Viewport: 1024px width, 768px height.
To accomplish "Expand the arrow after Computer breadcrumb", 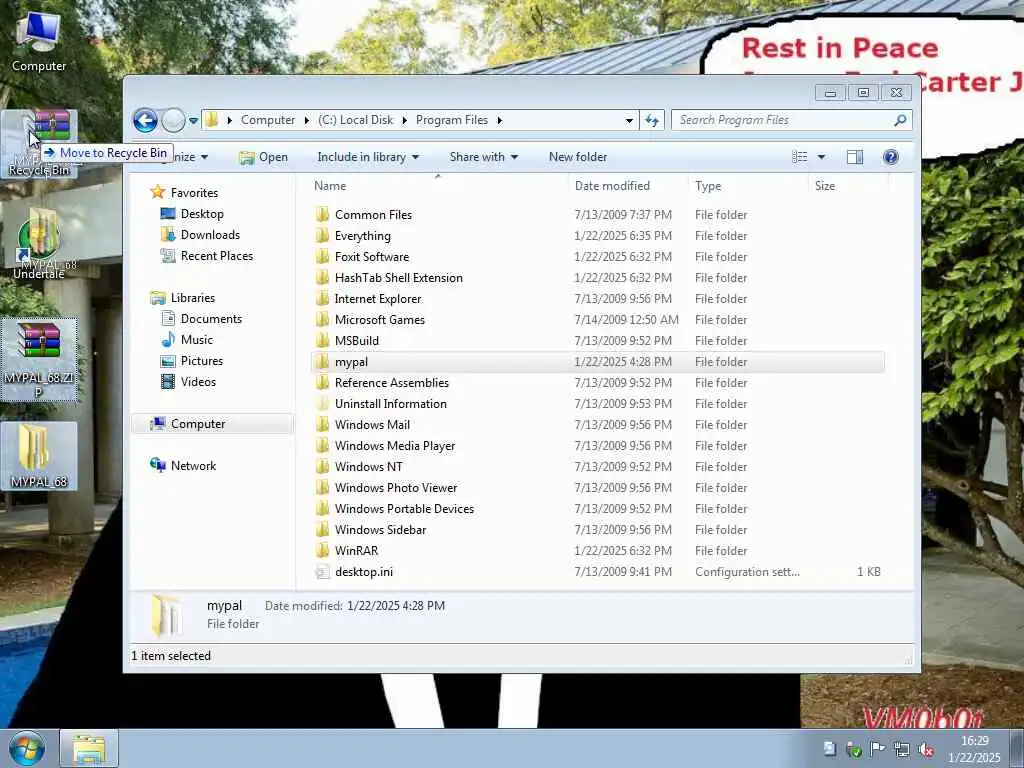I will (x=306, y=121).
